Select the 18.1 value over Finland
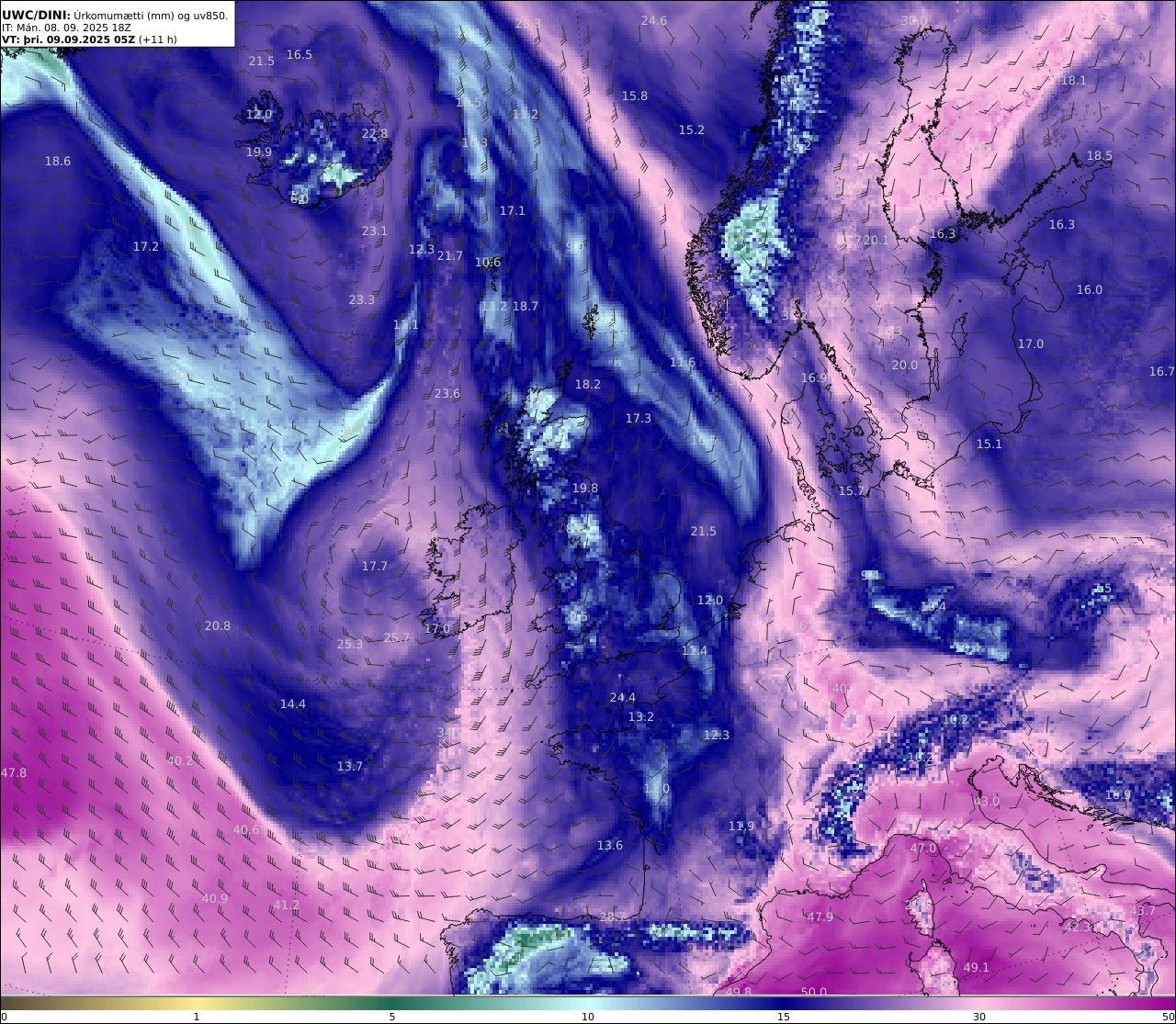The height and width of the screenshot is (1024, 1176). pos(1074,80)
